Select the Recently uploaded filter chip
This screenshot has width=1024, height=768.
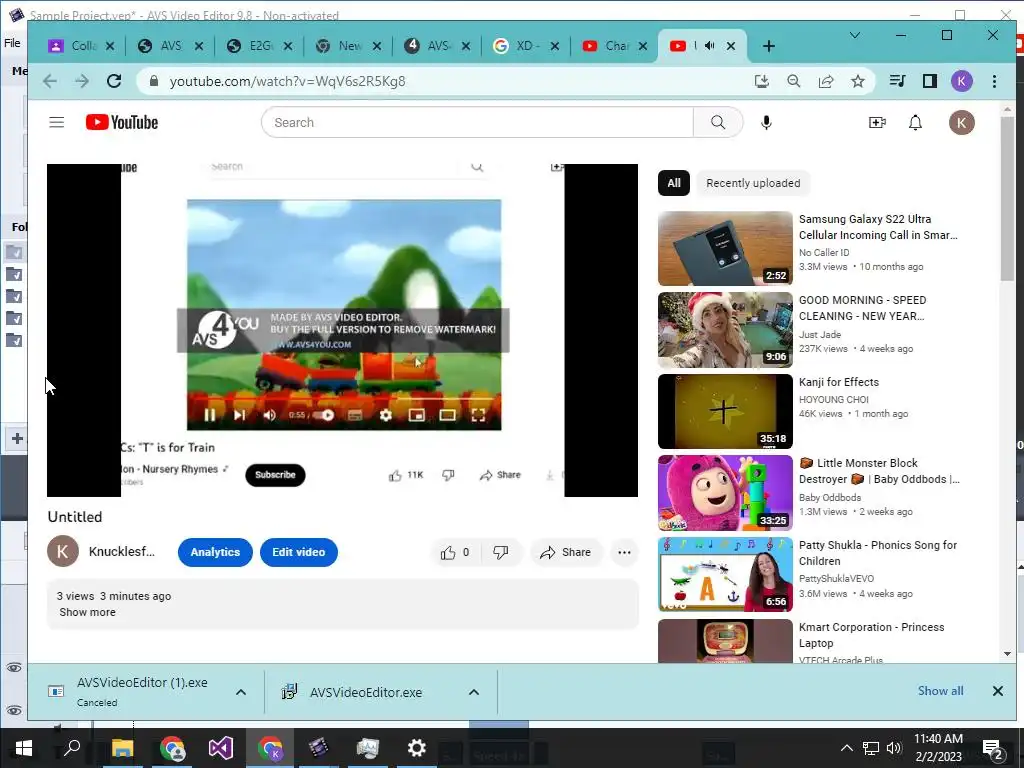coord(753,183)
